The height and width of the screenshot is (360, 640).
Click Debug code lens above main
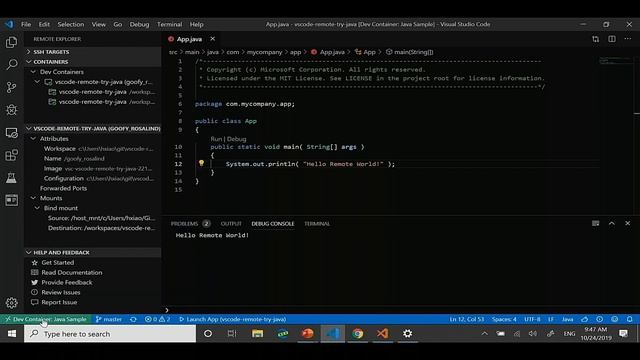[x=236, y=139]
